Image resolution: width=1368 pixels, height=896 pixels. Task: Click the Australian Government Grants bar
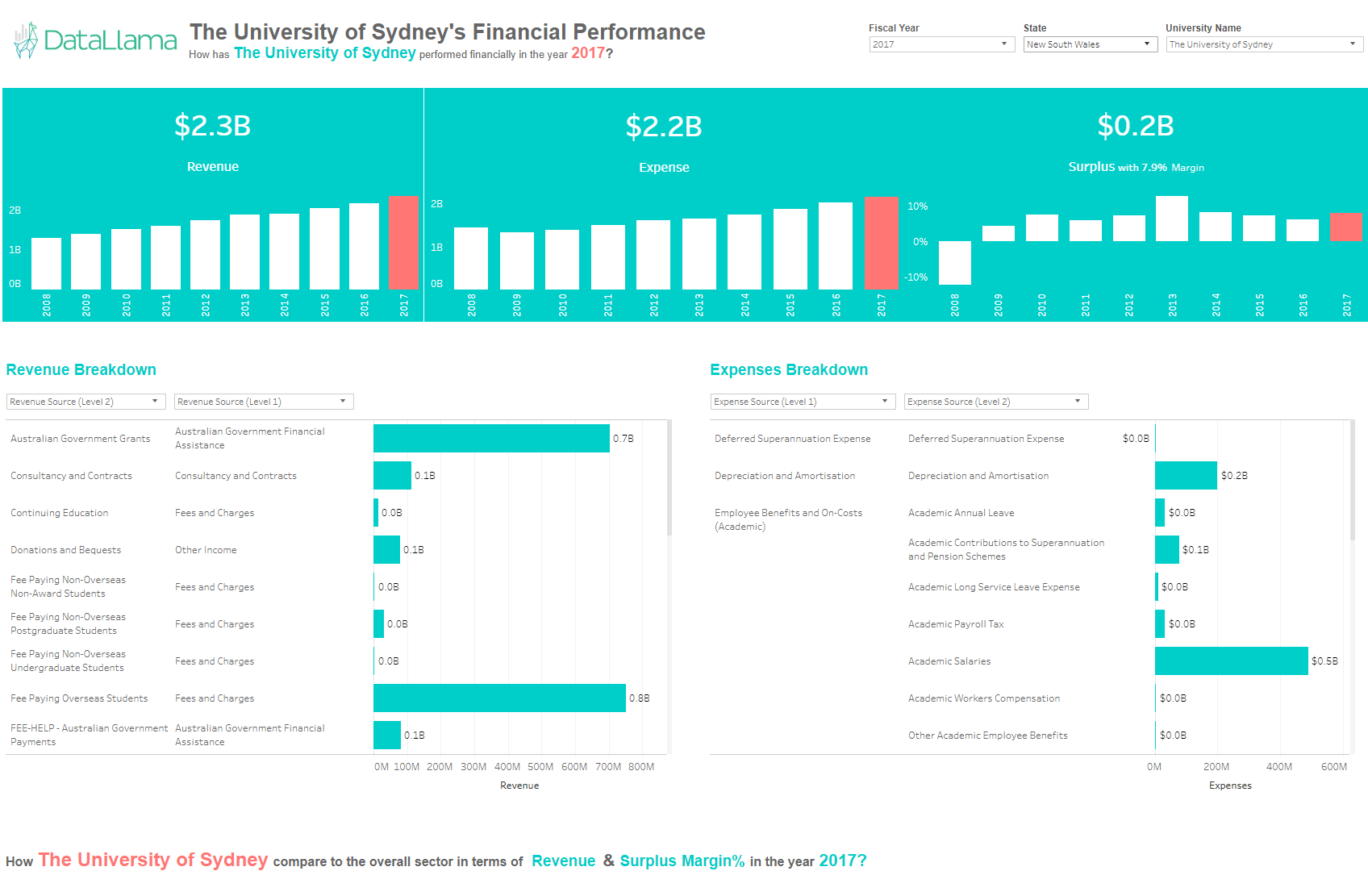[491, 439]
